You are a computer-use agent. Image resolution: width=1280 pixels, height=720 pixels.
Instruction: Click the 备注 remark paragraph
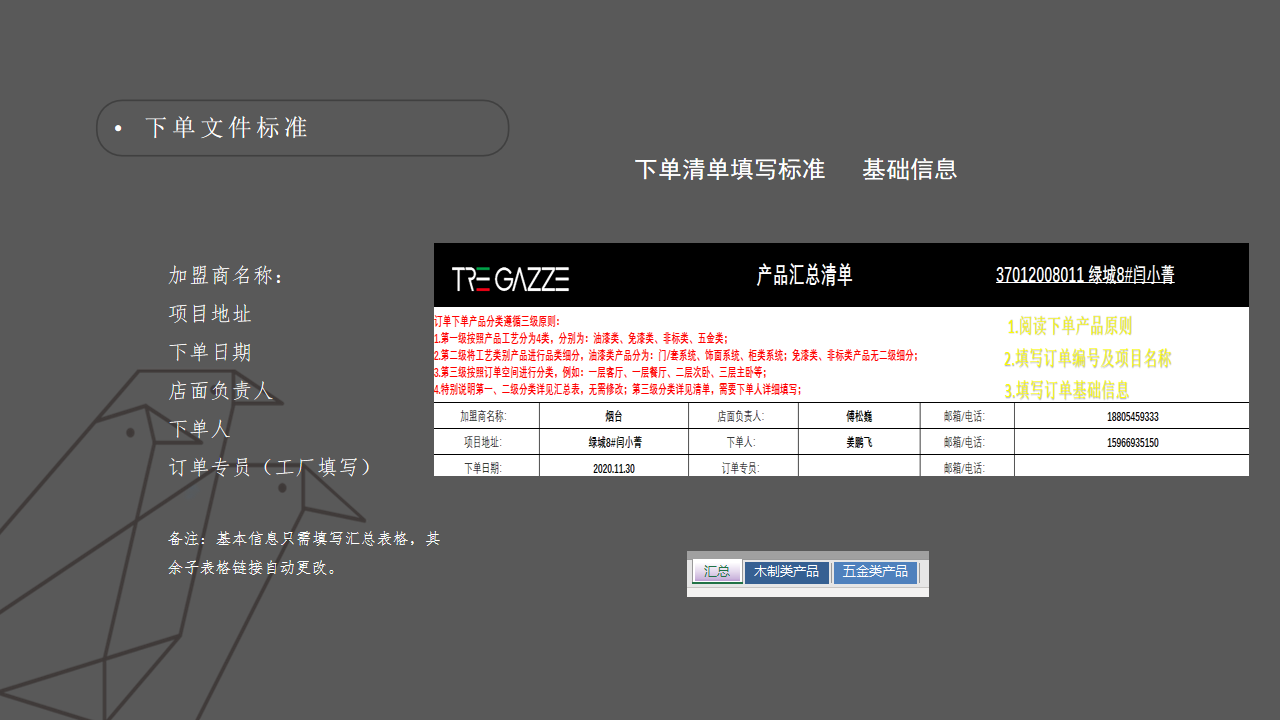[x=304, y=553]
